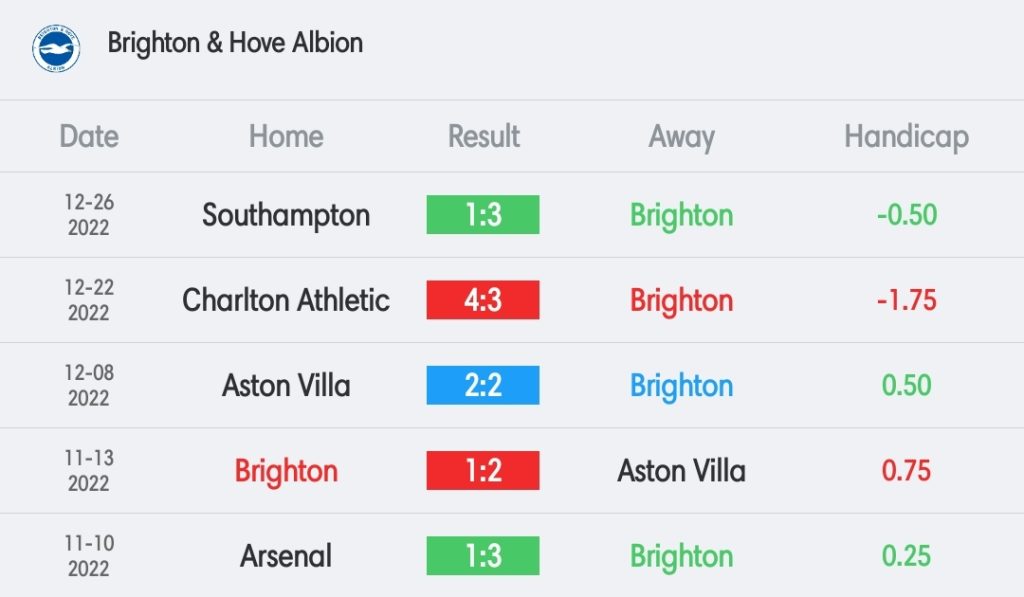1024x597 pixels.
Task: Open the Brighton & Hove Albion team title
Action: coord(235,43)
